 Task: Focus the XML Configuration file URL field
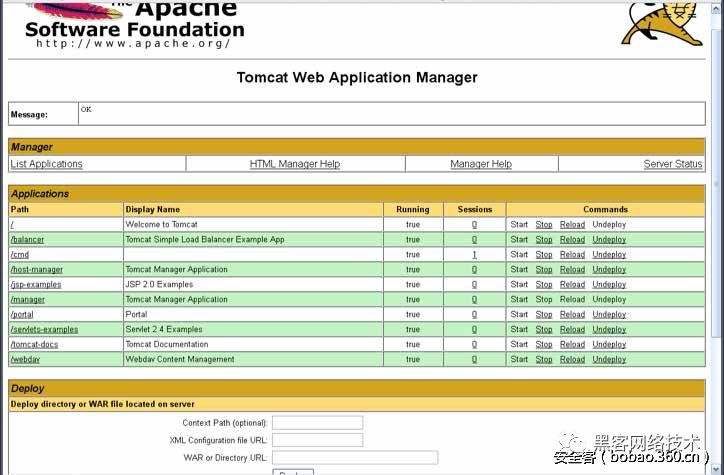pyautogui.click(x=318, y=440)
